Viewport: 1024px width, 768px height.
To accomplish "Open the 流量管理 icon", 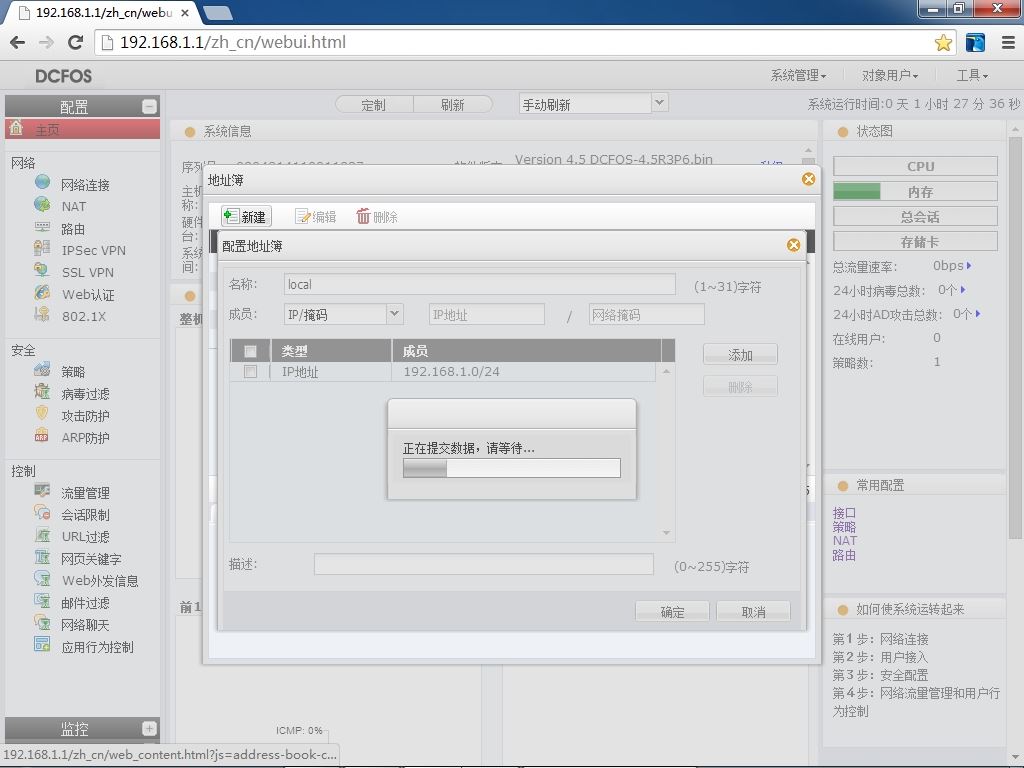I will tap(42, 490).
